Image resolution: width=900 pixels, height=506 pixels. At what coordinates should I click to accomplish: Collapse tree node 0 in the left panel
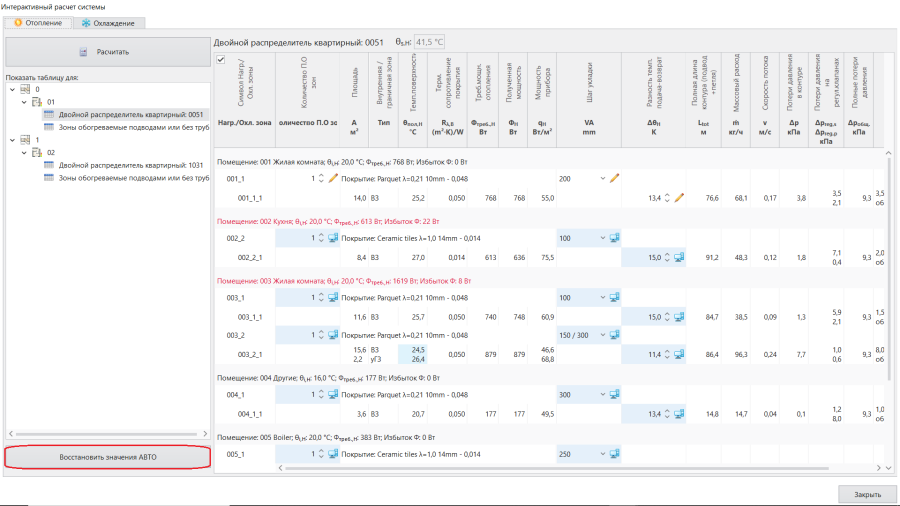coord(13,89)
